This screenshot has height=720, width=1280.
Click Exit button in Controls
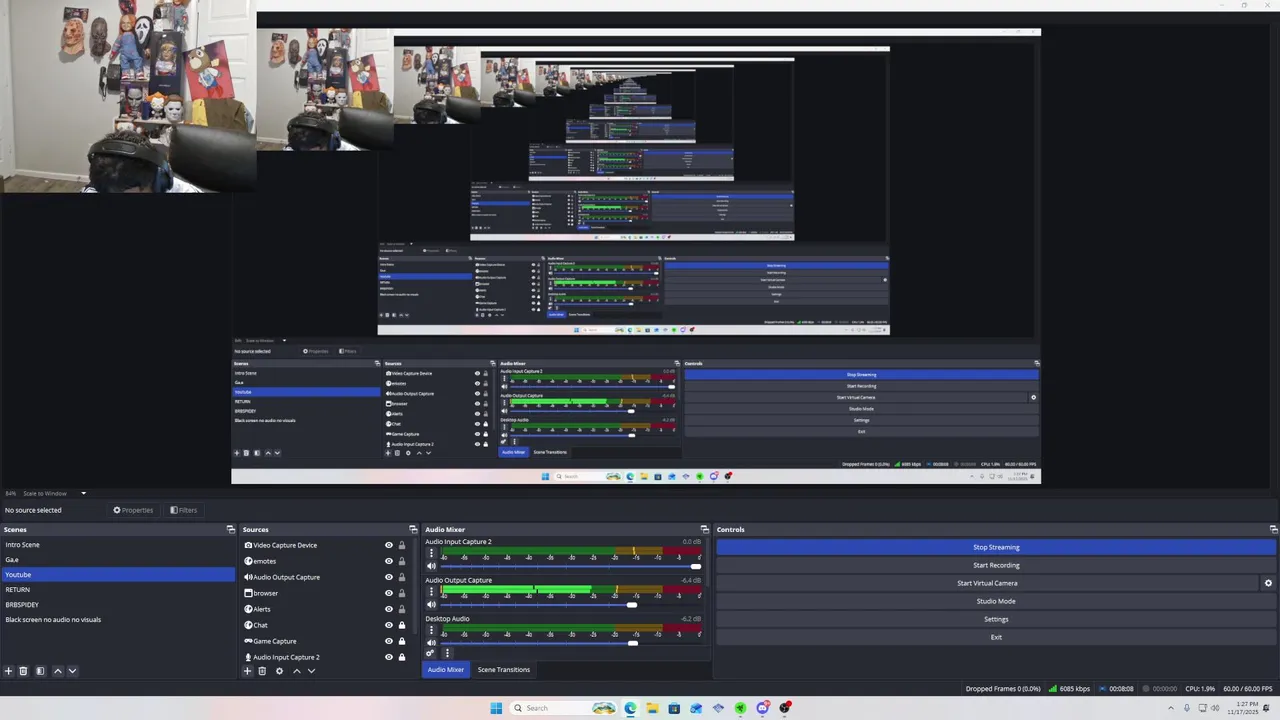996,637
